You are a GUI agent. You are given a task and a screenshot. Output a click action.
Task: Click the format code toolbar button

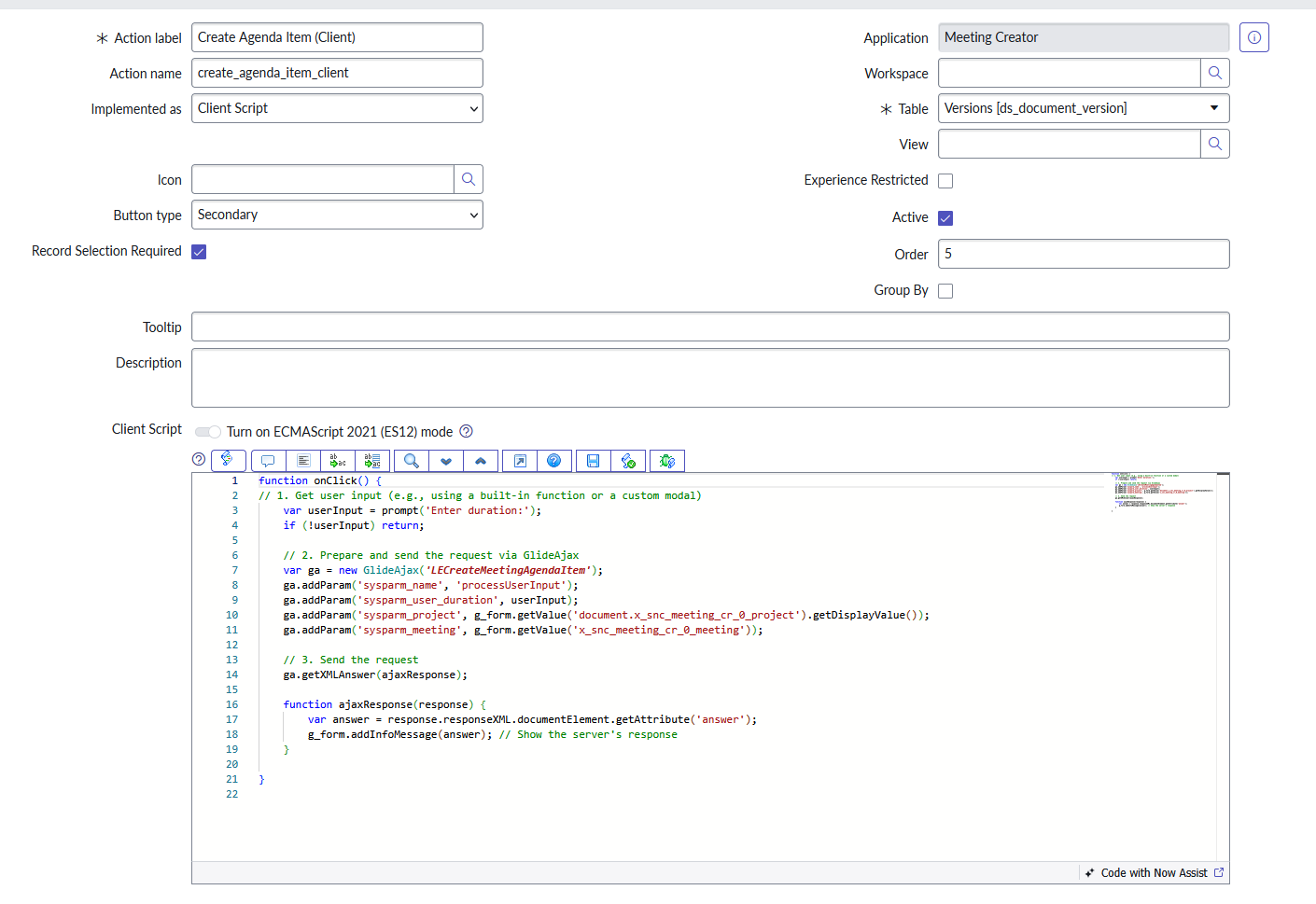point(303,461)
